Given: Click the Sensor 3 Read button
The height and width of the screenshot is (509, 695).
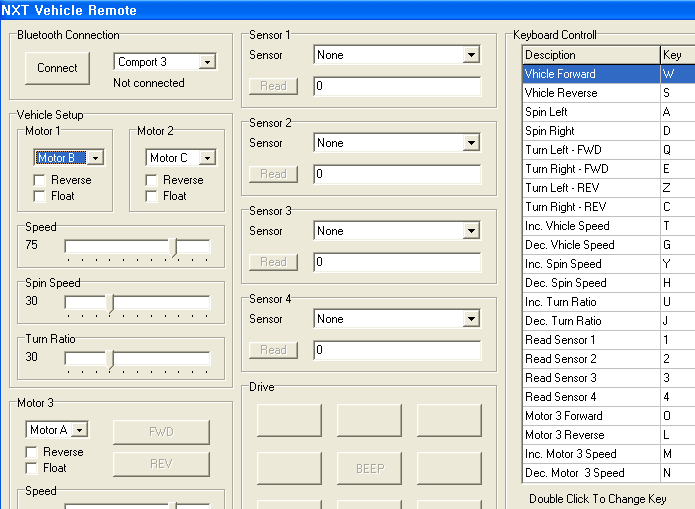Looking at the screenshot, I should (273, 262).
